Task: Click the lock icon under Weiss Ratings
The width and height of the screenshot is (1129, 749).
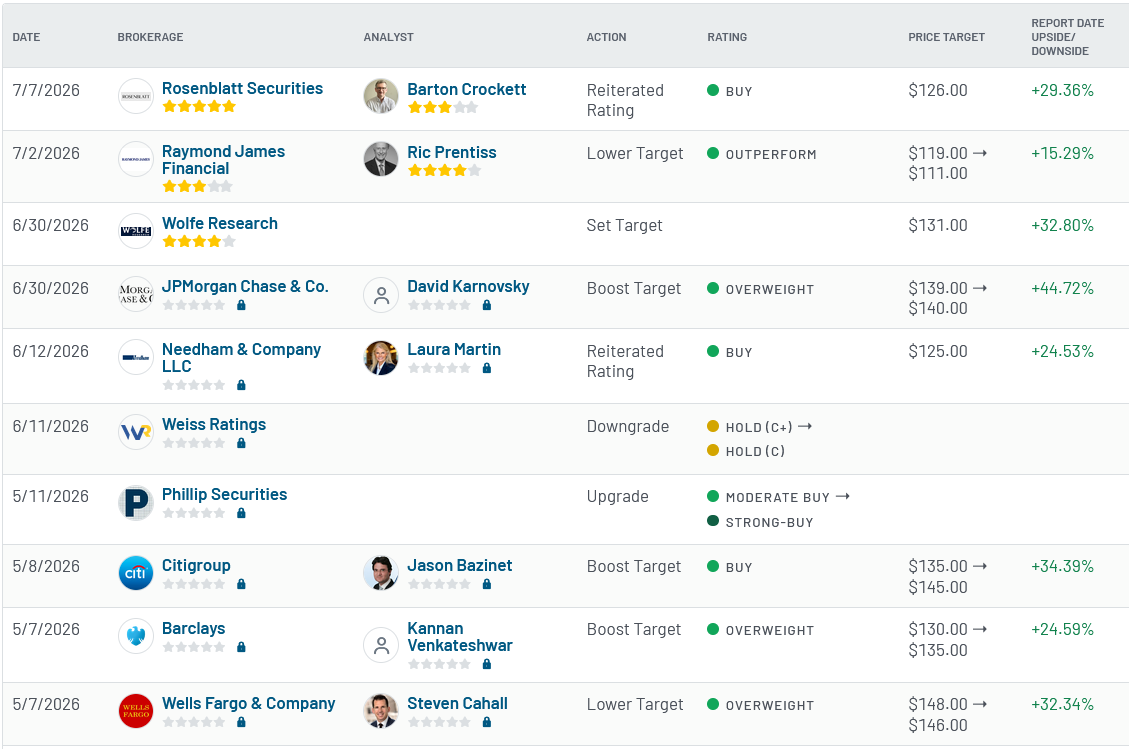Action: (241, 443)
